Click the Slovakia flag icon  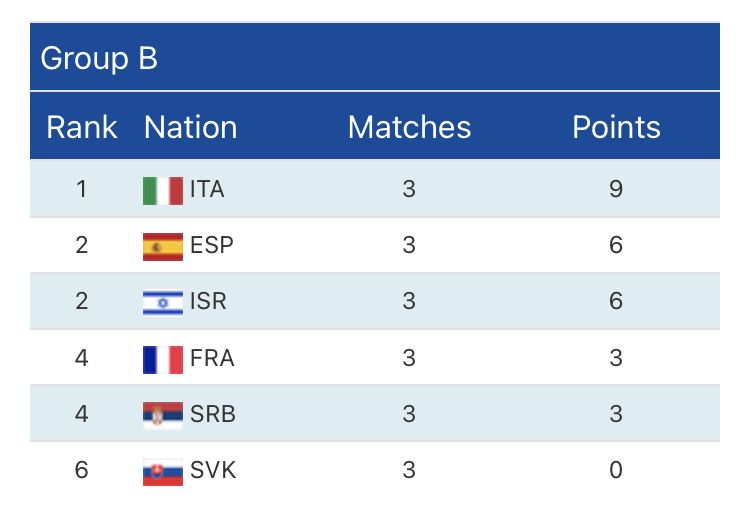[163, 470]
